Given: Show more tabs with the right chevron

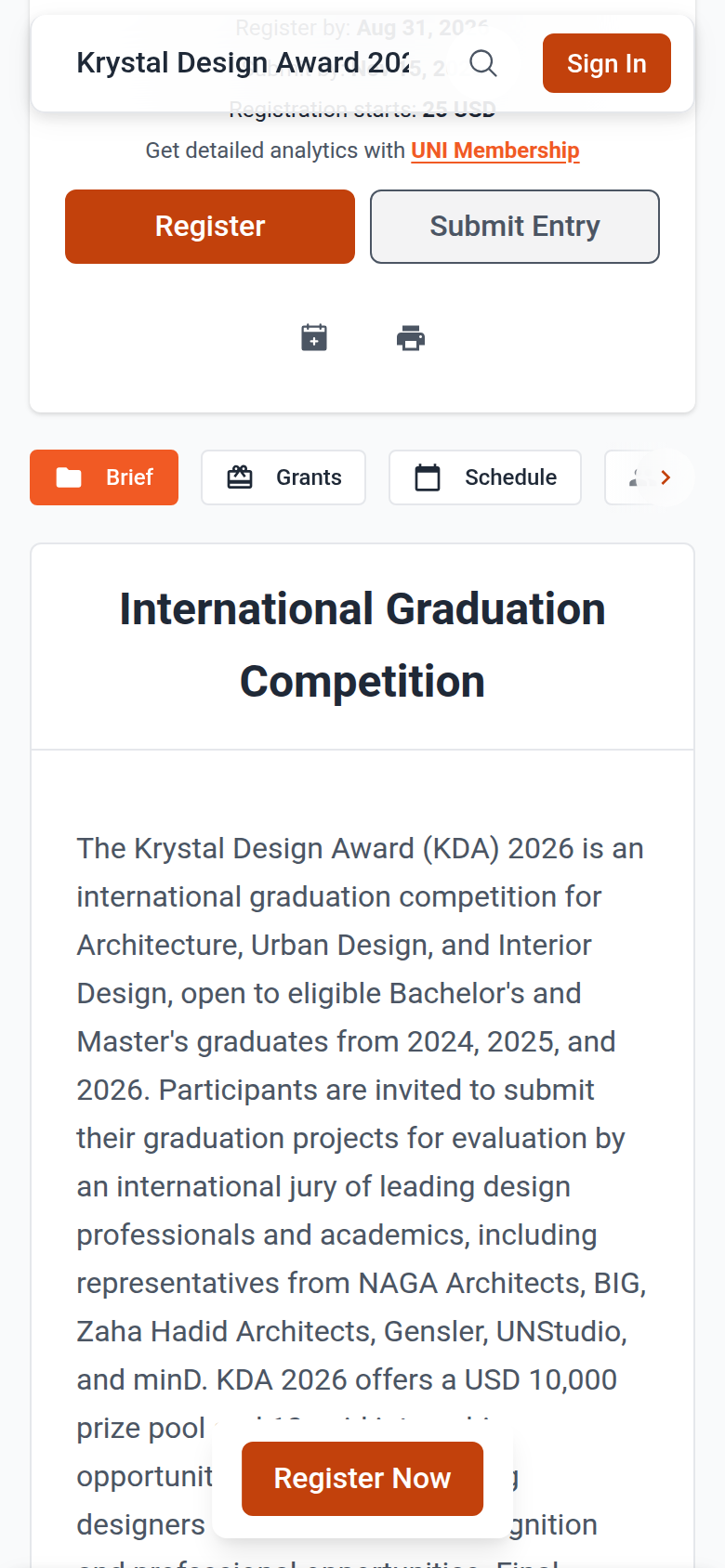Looking at the screenshot, I should point(666,477).
